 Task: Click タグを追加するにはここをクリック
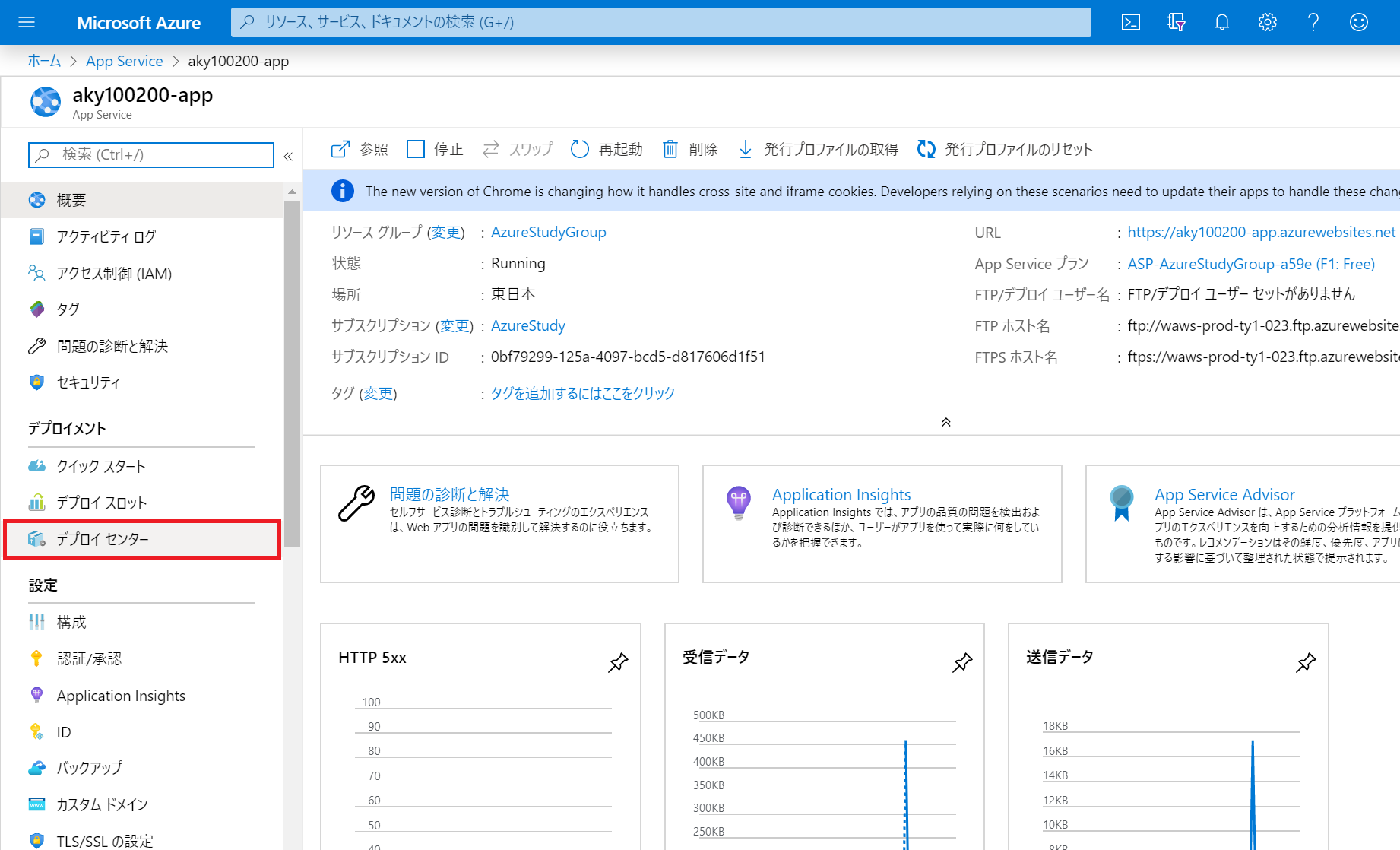583,393
